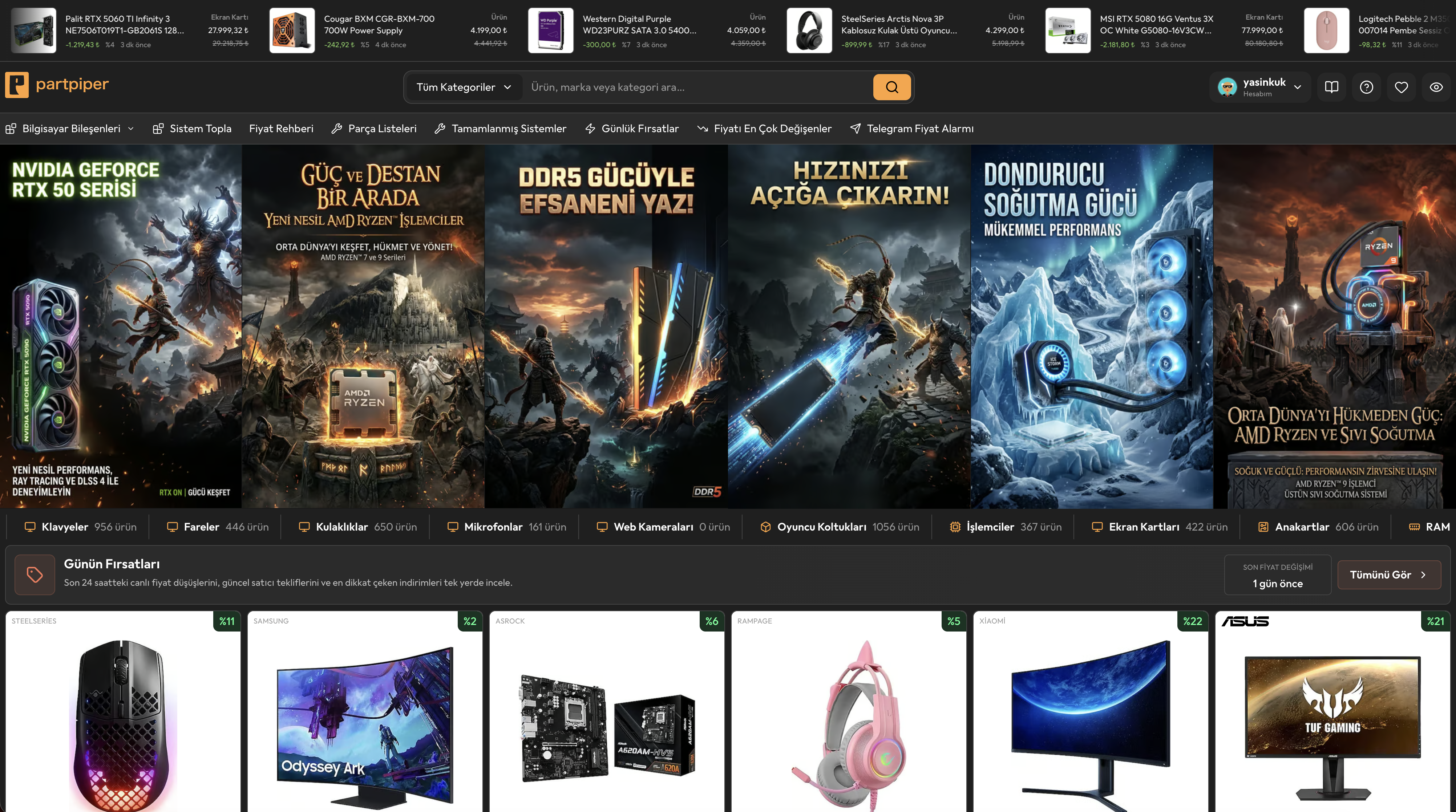Open the Web Kameraları category link

tap(664, 527)
